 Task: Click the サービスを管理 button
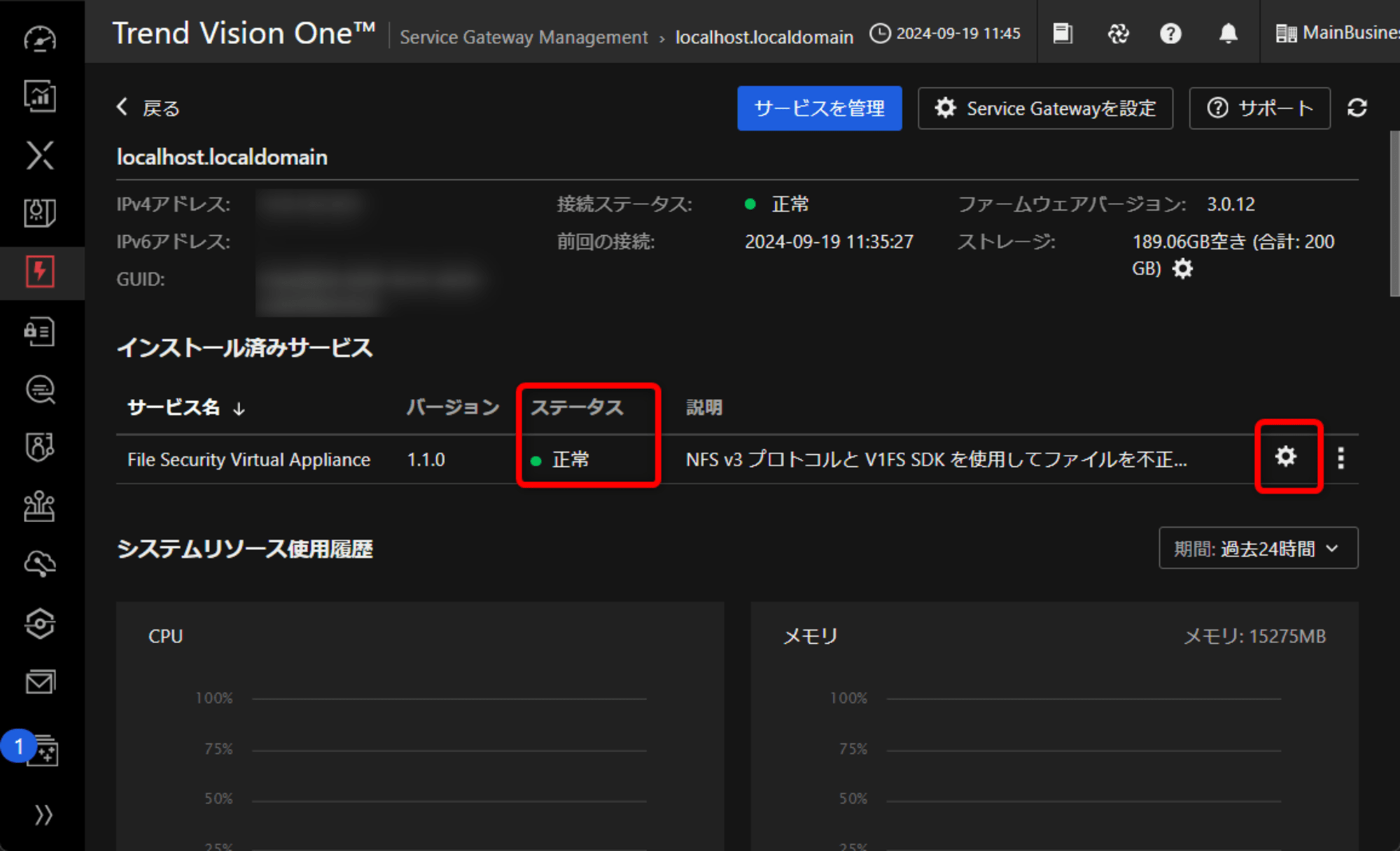pos(819,108)
